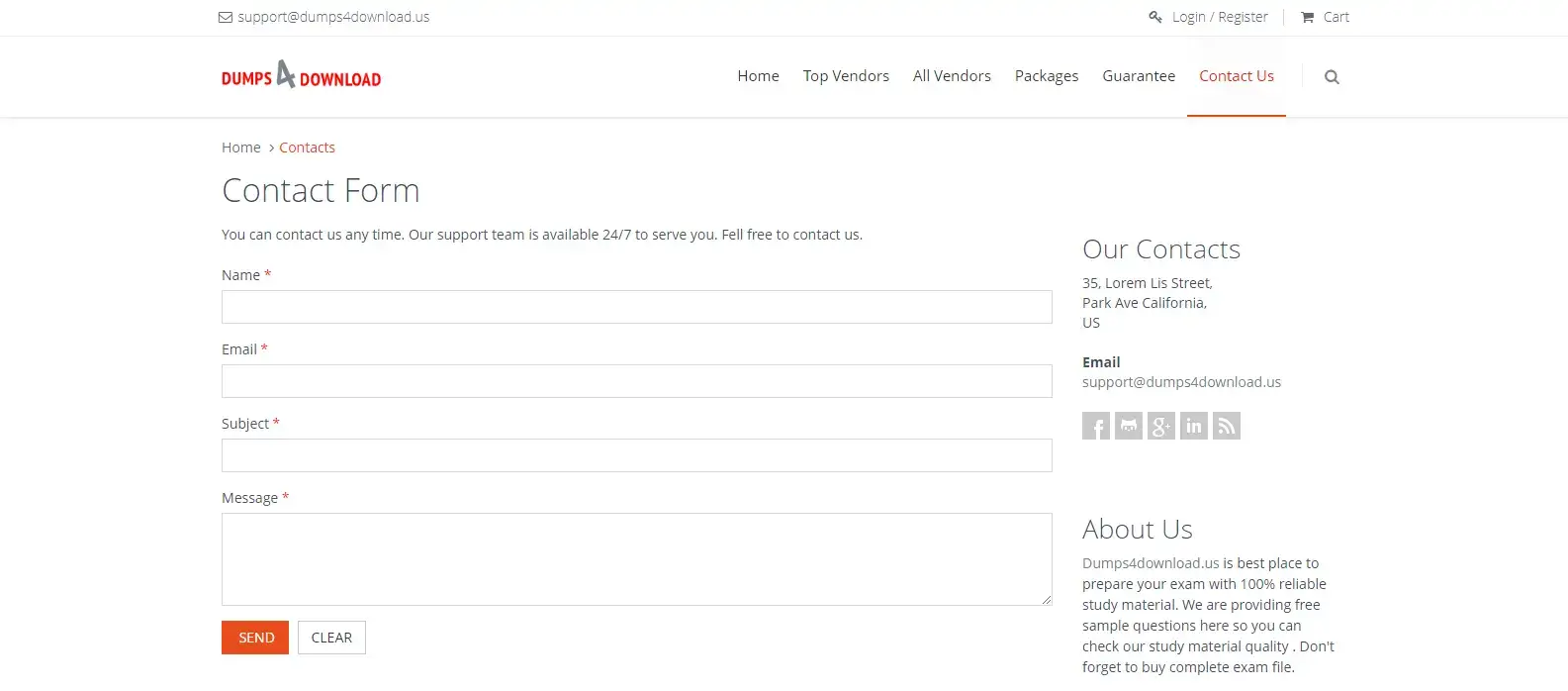The image size is (1568, 691).
Task: Click inside the Message text area
Action: click(636, 558)
